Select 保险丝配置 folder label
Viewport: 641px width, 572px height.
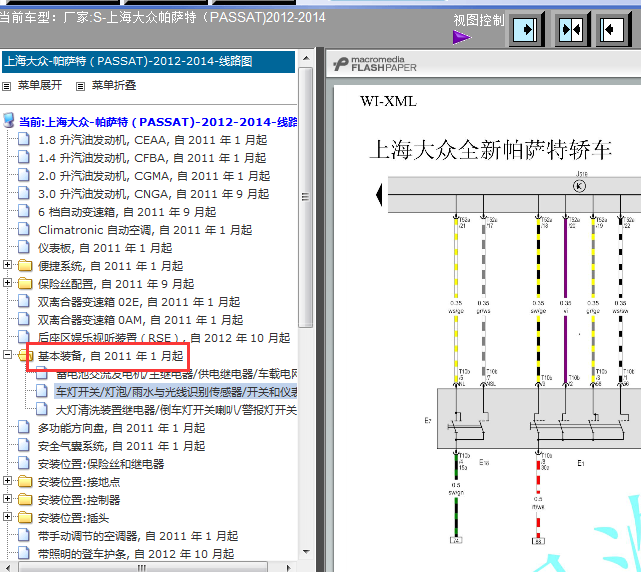[x=116, y=284]
